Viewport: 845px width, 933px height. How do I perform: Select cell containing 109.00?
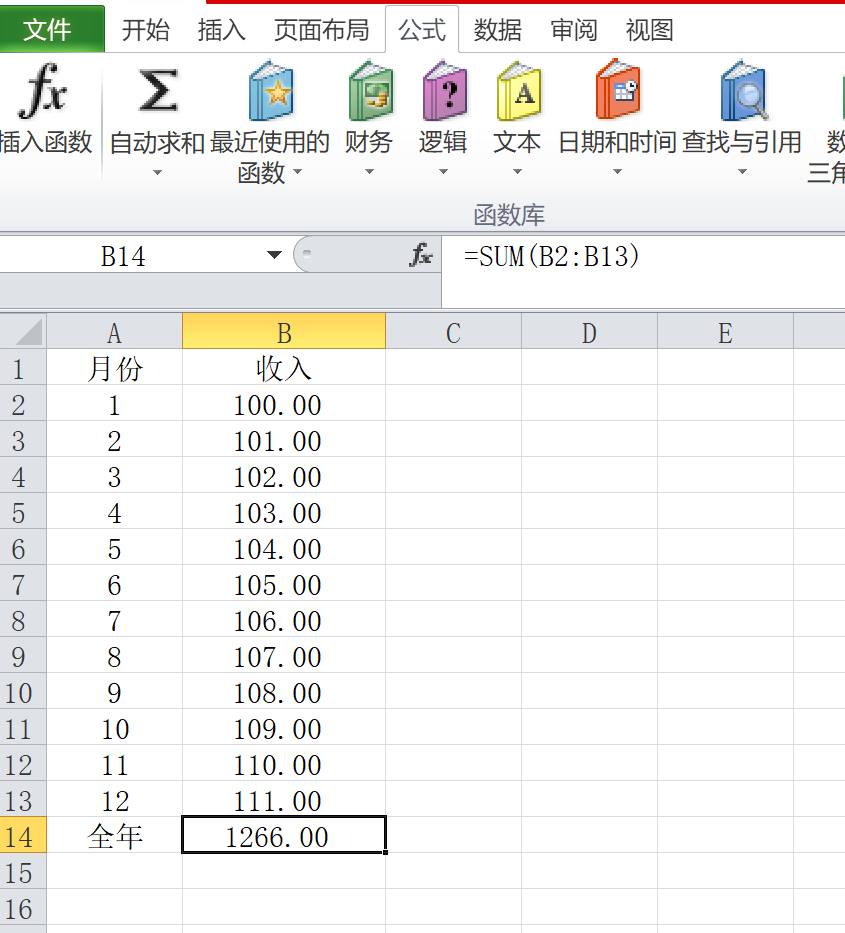coord(284,727)
